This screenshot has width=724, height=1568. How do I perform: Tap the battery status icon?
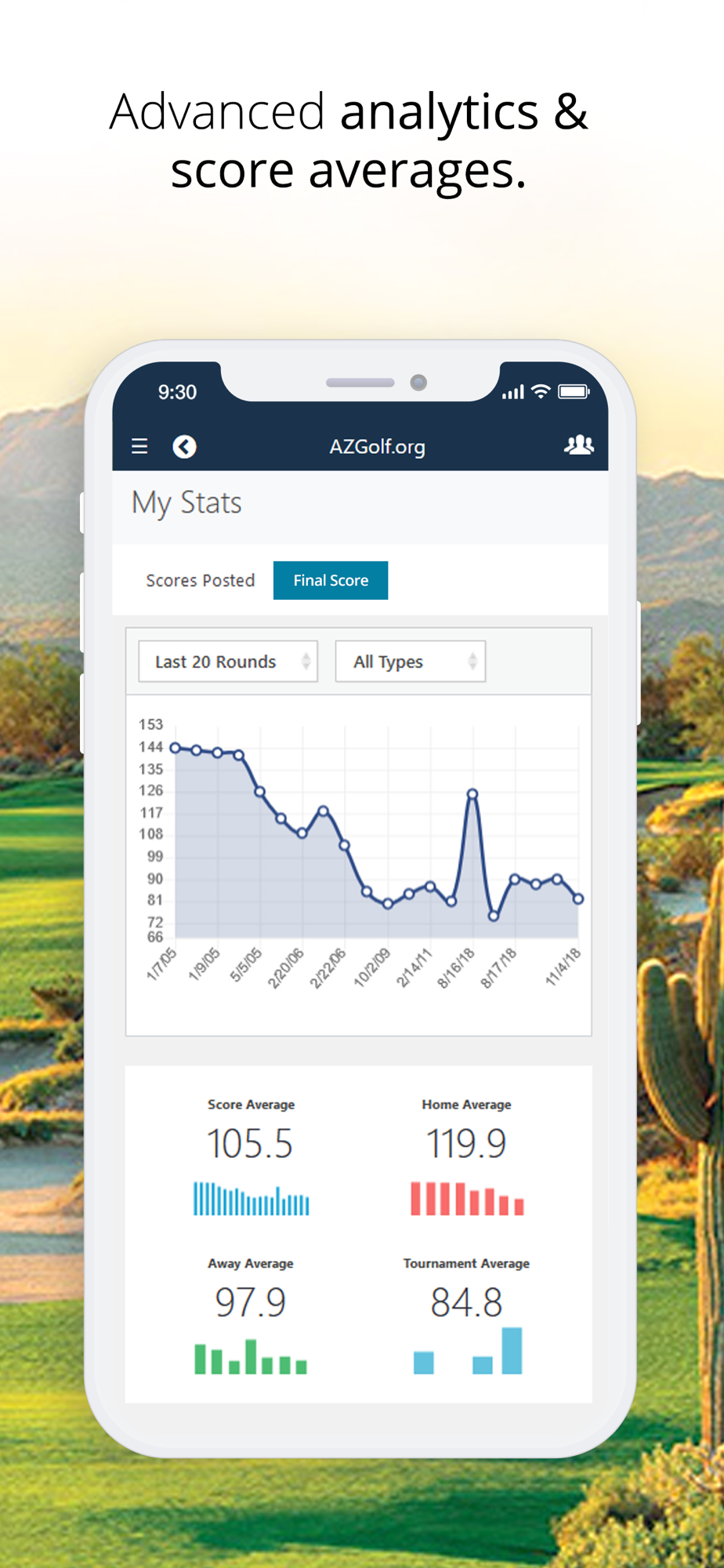(x=574, y=391)
